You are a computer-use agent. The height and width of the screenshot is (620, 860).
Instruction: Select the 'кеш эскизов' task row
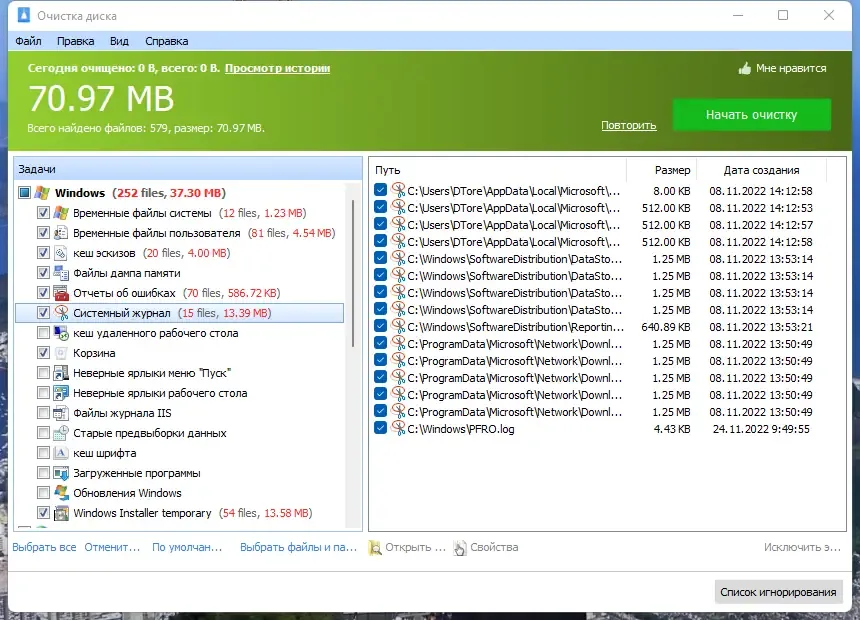pyautogui.click(x=180, y=253)
